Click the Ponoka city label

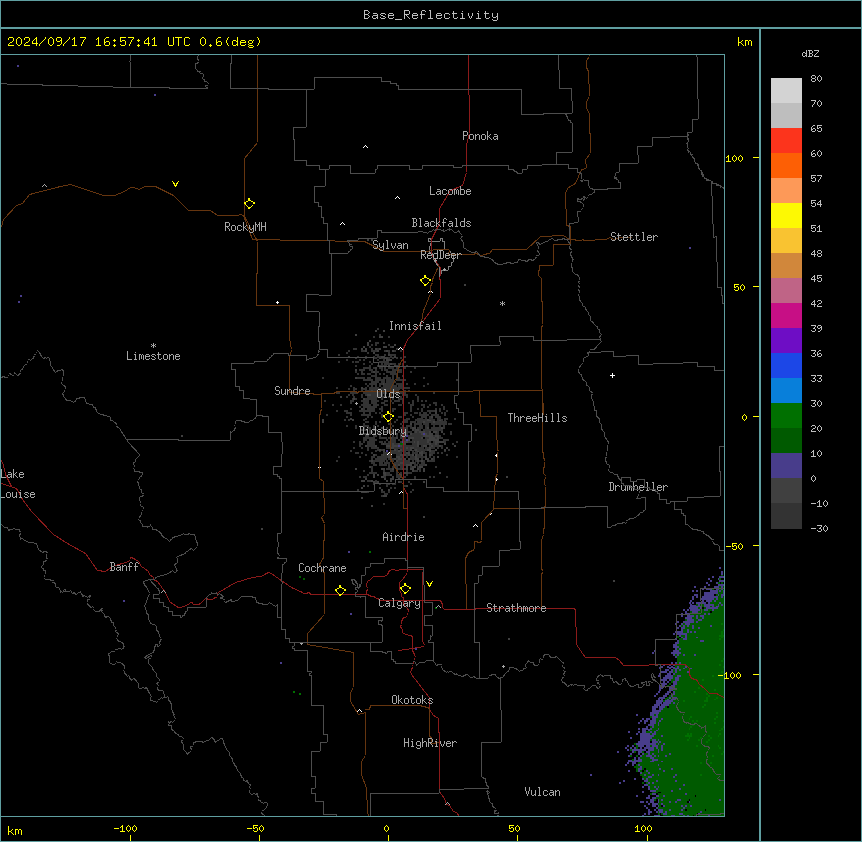tap(480, 136)
